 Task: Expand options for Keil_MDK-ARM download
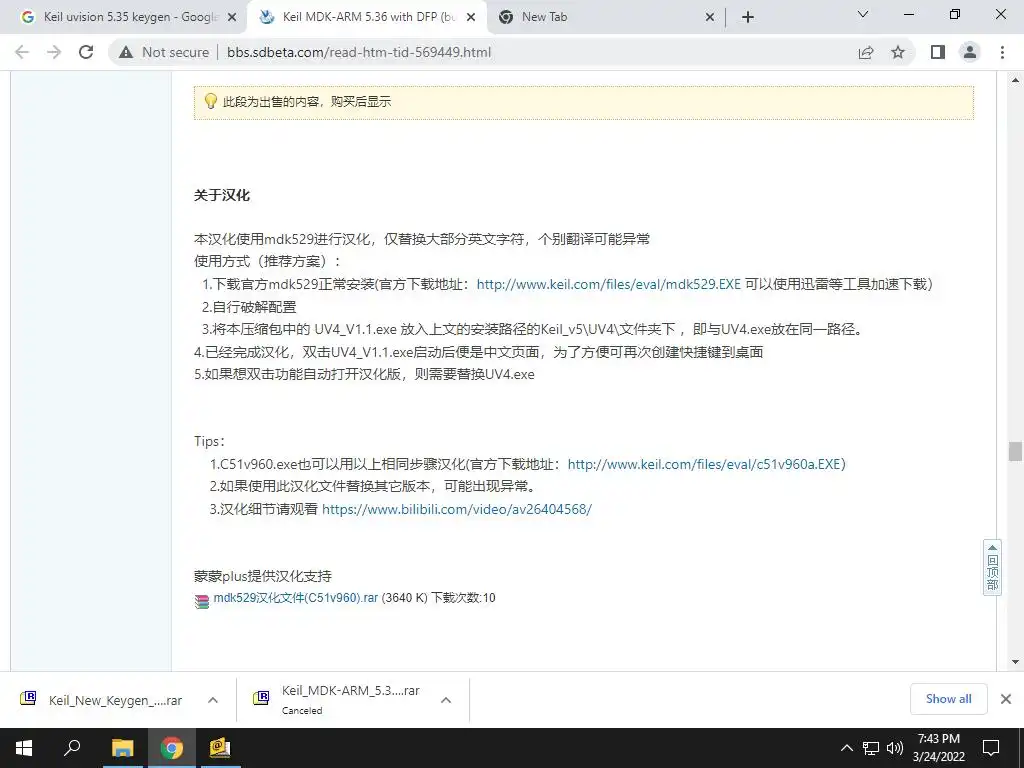coord(446,700)
